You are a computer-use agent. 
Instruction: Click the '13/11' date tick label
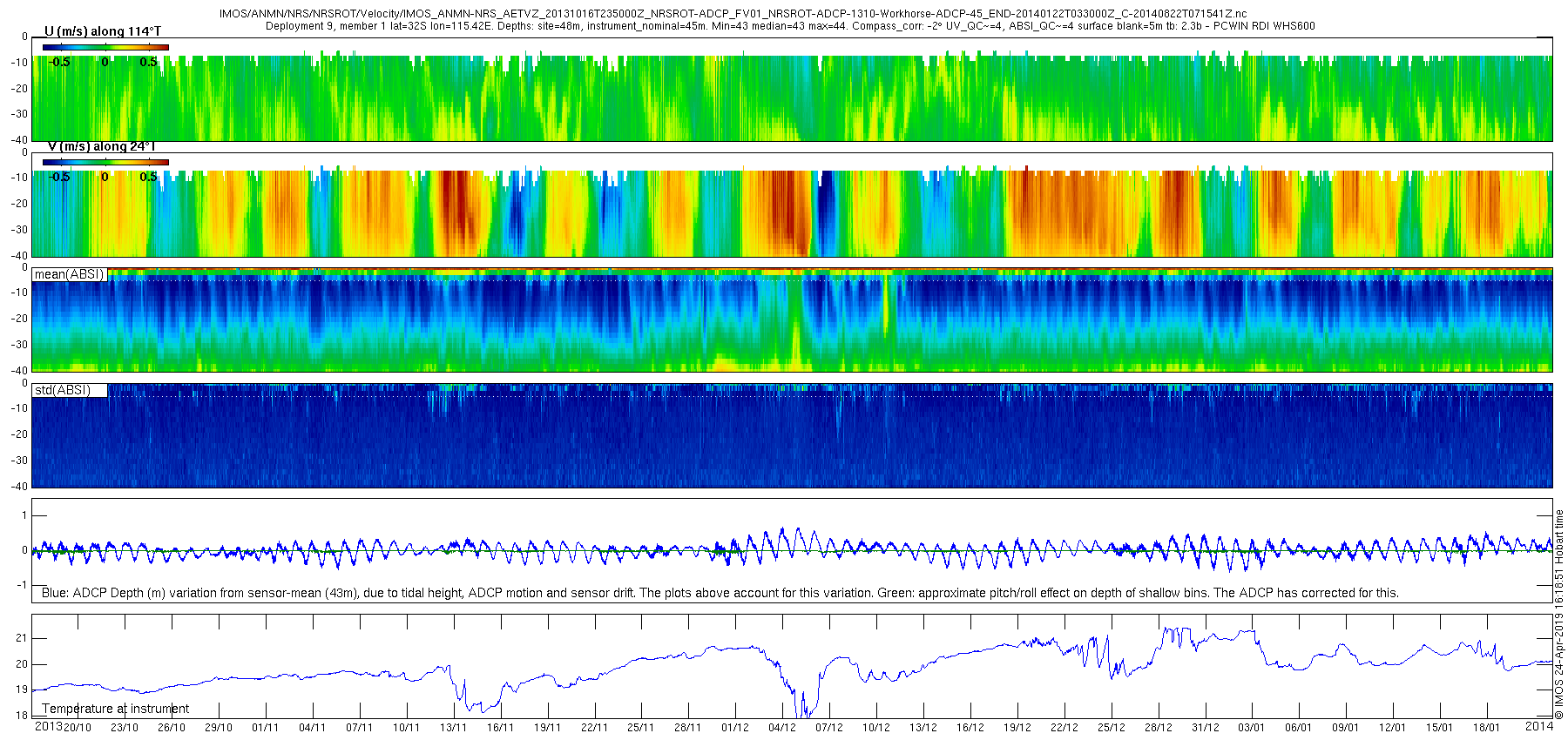[x=454, y=728]
